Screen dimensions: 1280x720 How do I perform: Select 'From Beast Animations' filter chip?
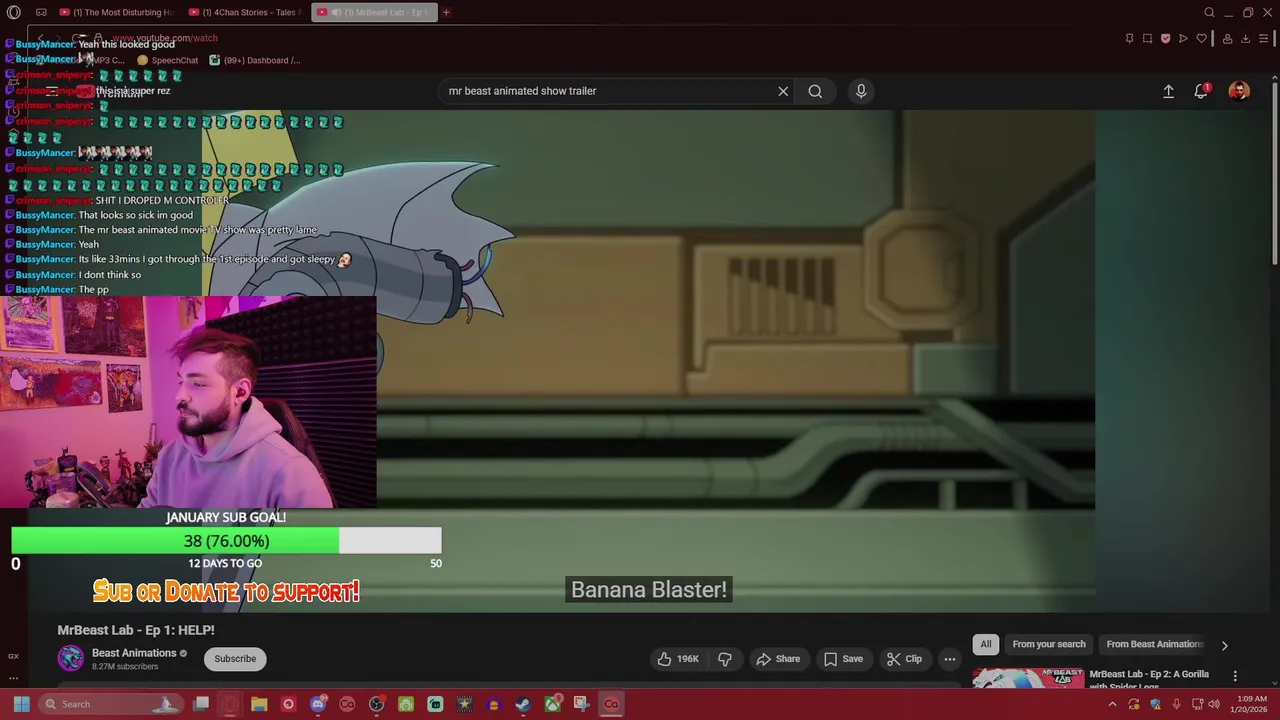click(x=1155, y=644)
